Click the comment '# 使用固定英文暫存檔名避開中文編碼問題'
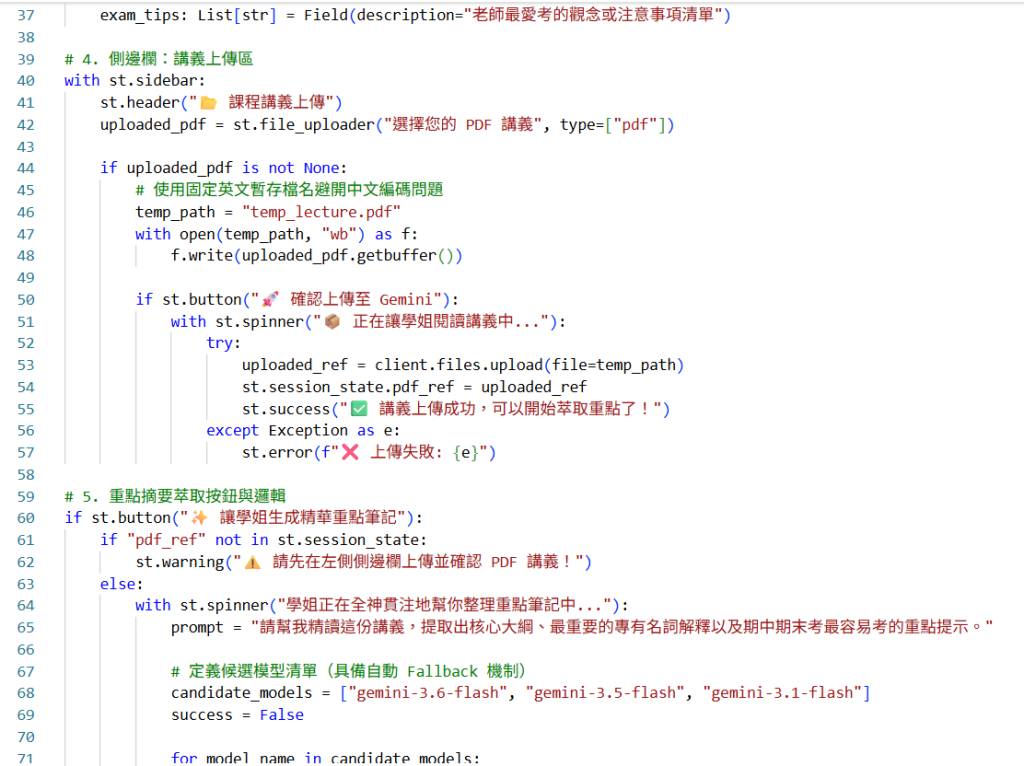This screenshot has width=1024, height=766. pos(289,190)
